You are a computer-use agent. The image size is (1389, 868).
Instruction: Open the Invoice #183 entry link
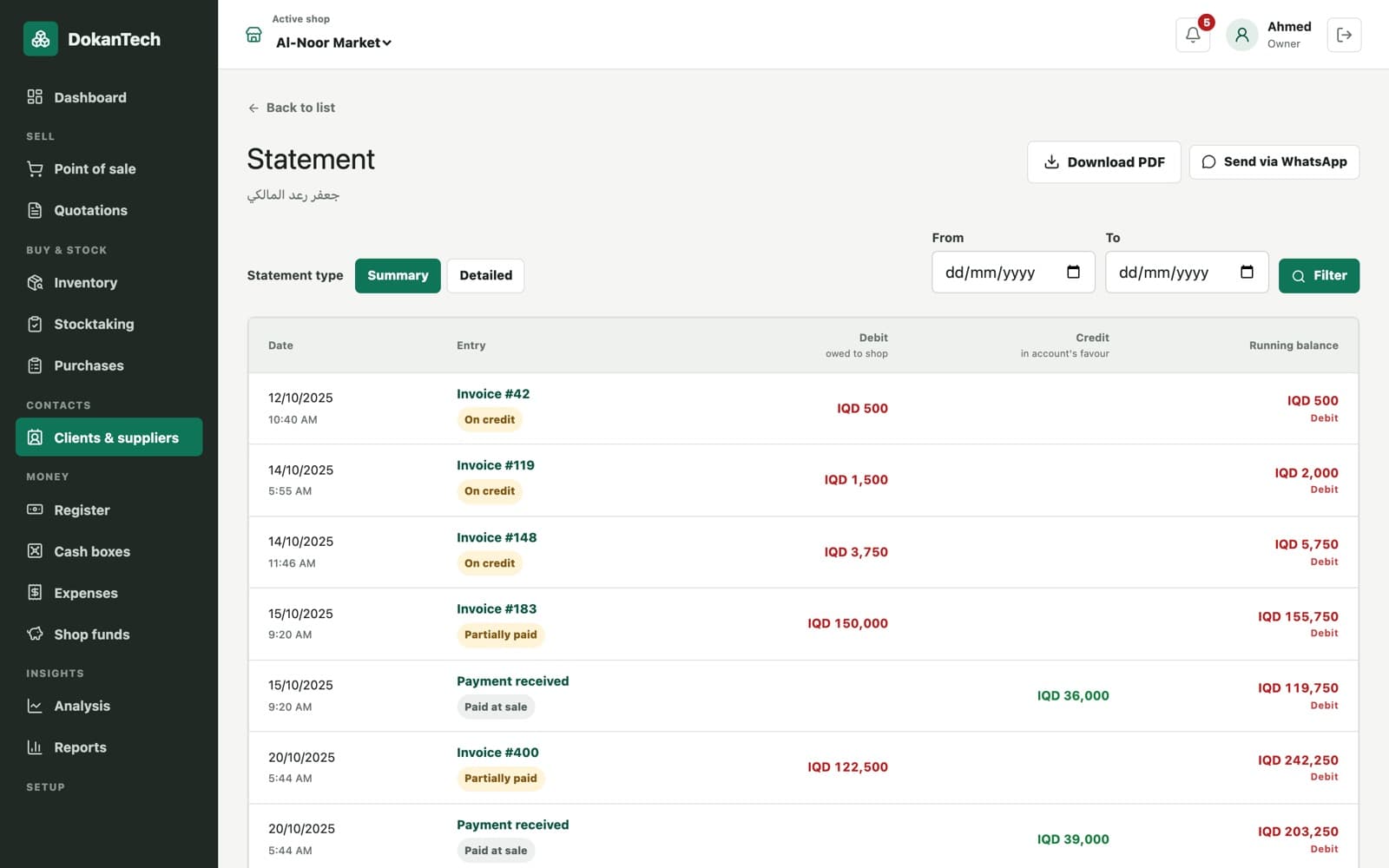tap(497, 609)
